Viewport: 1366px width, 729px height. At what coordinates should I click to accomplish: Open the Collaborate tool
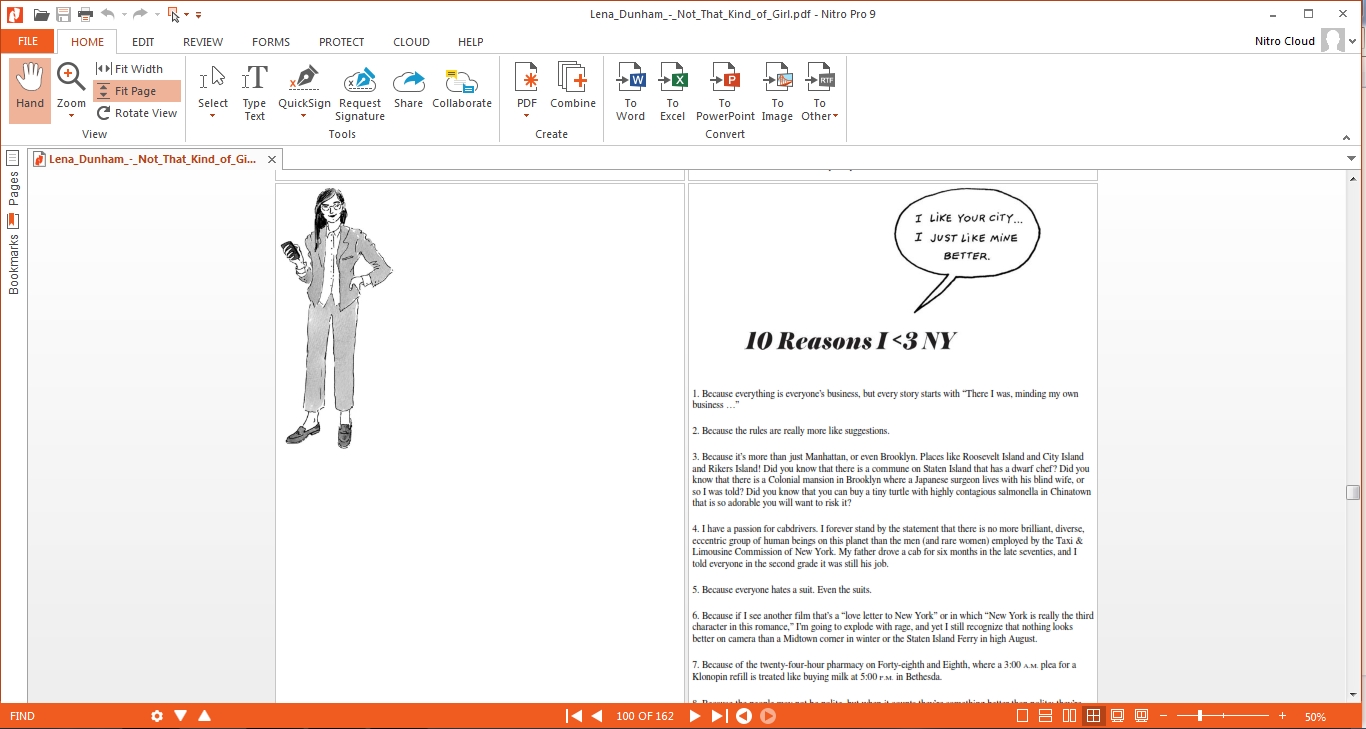click(x=462, y=87)
